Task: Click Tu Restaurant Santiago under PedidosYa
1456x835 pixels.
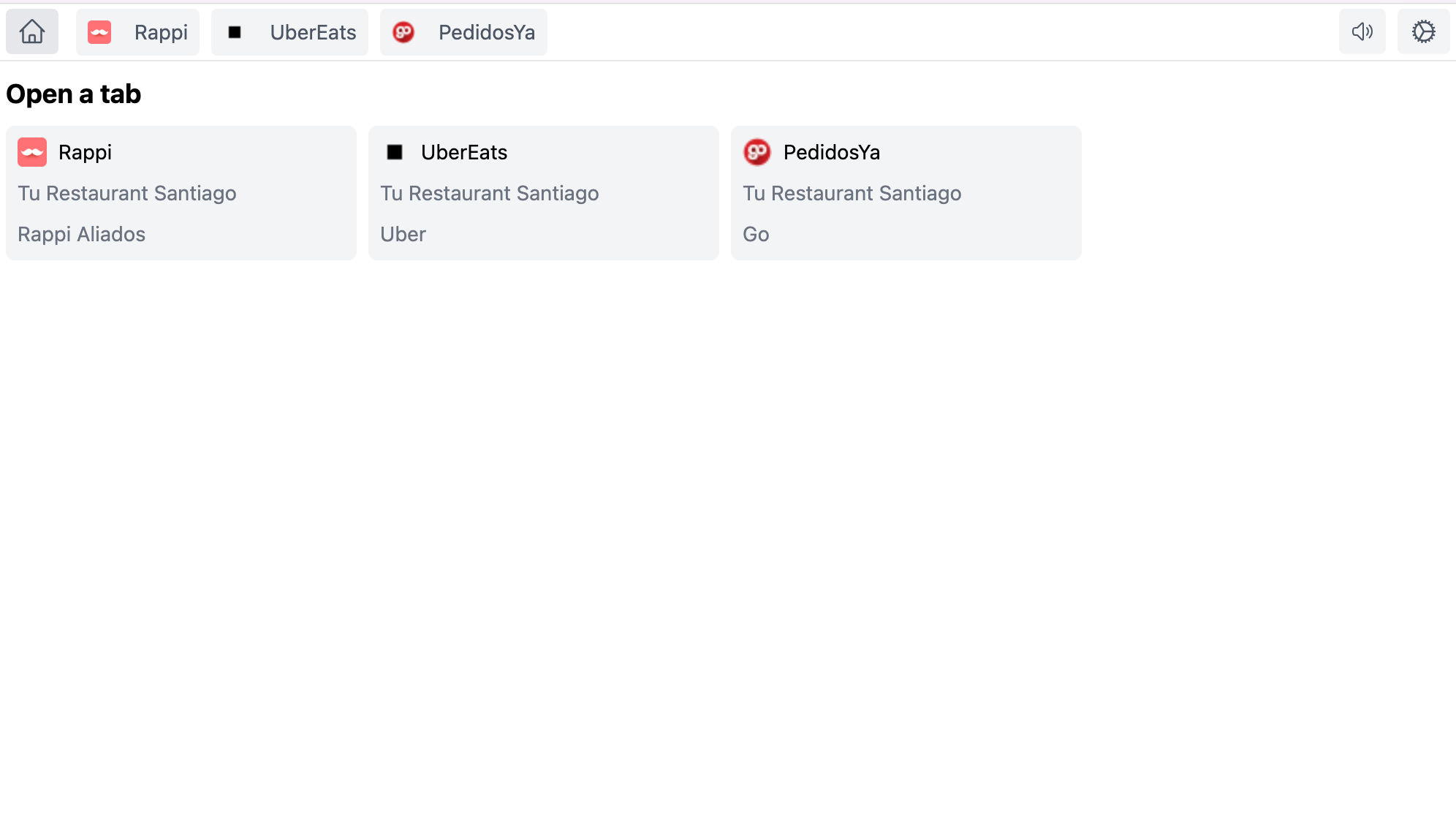Action: point(852,193)
